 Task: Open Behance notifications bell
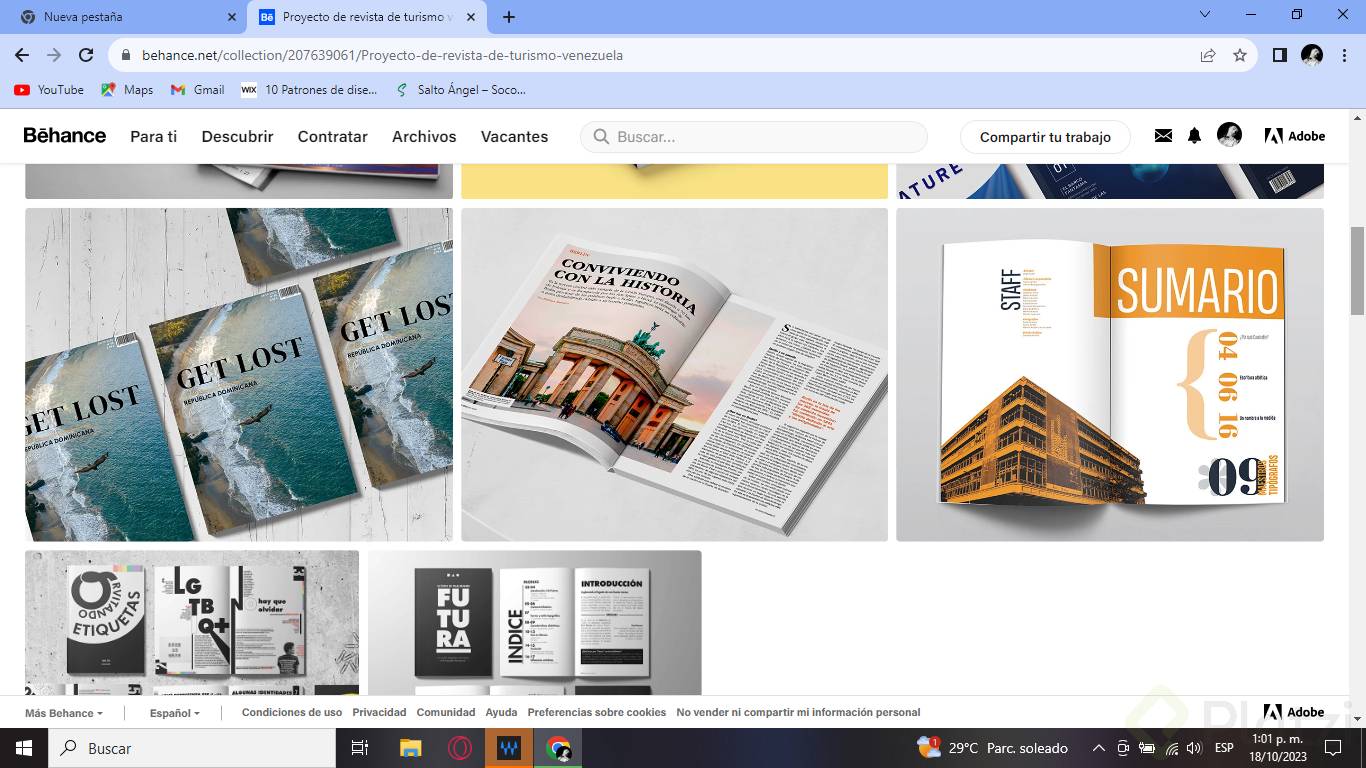(x=1194, y=136)
